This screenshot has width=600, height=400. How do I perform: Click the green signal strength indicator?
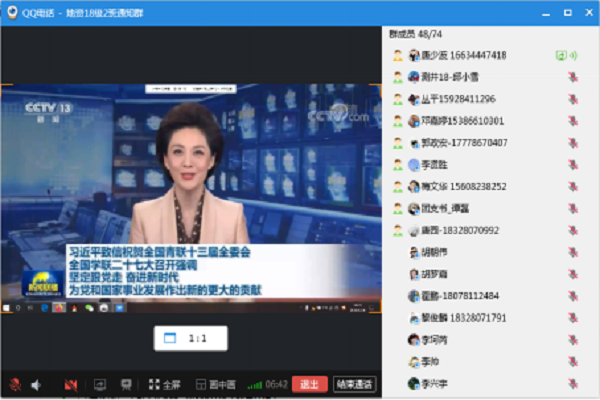254,384
